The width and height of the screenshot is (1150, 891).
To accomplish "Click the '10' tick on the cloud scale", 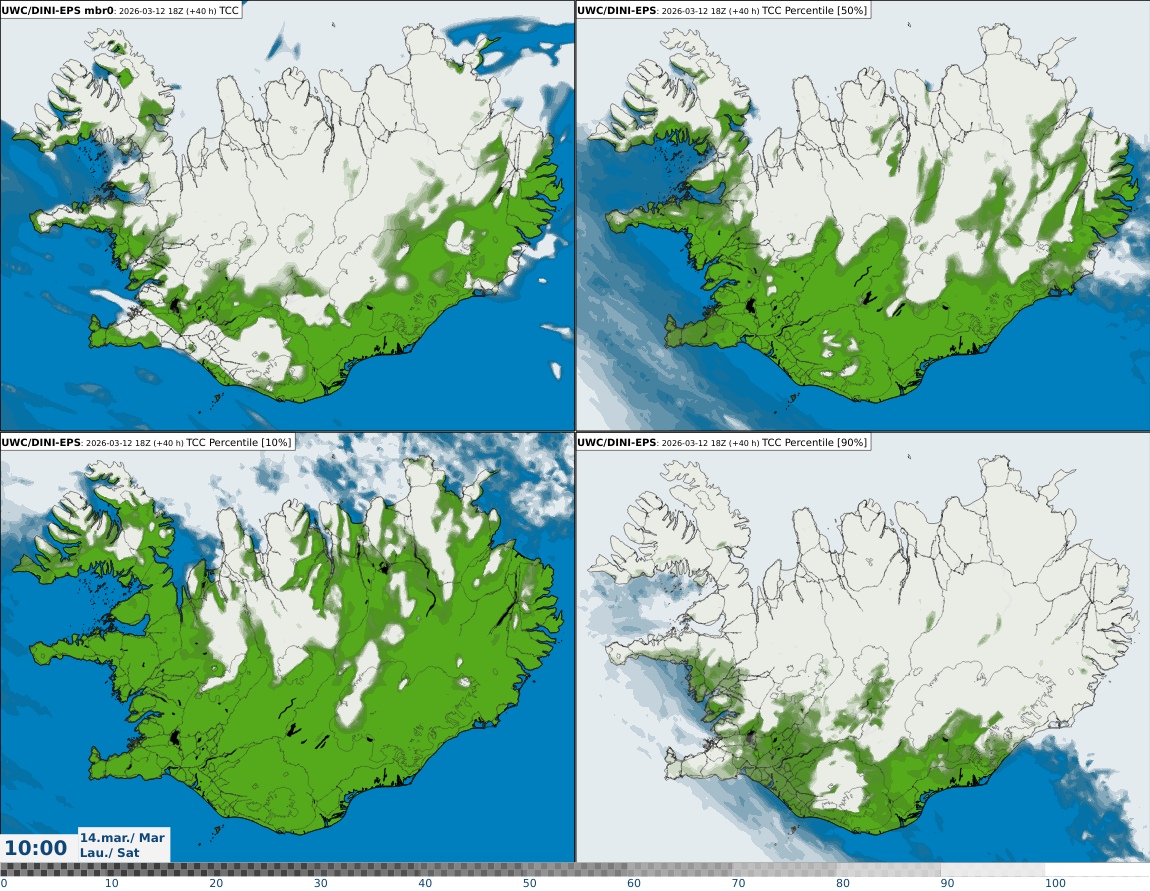I will [111, 883].
